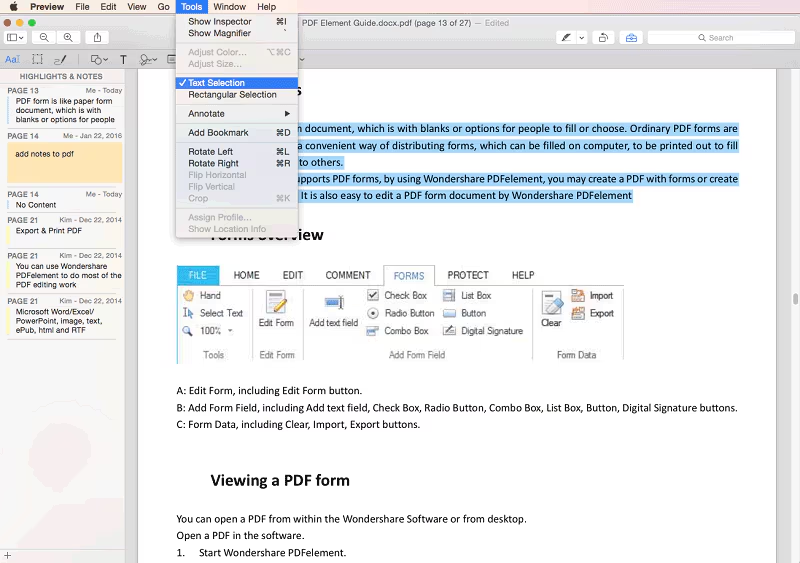Viewport: 800px width, 563px height.
Task: Choose Add Bookmark from the Tools menu
Action: pyautogui.click(x=237, y=133)
